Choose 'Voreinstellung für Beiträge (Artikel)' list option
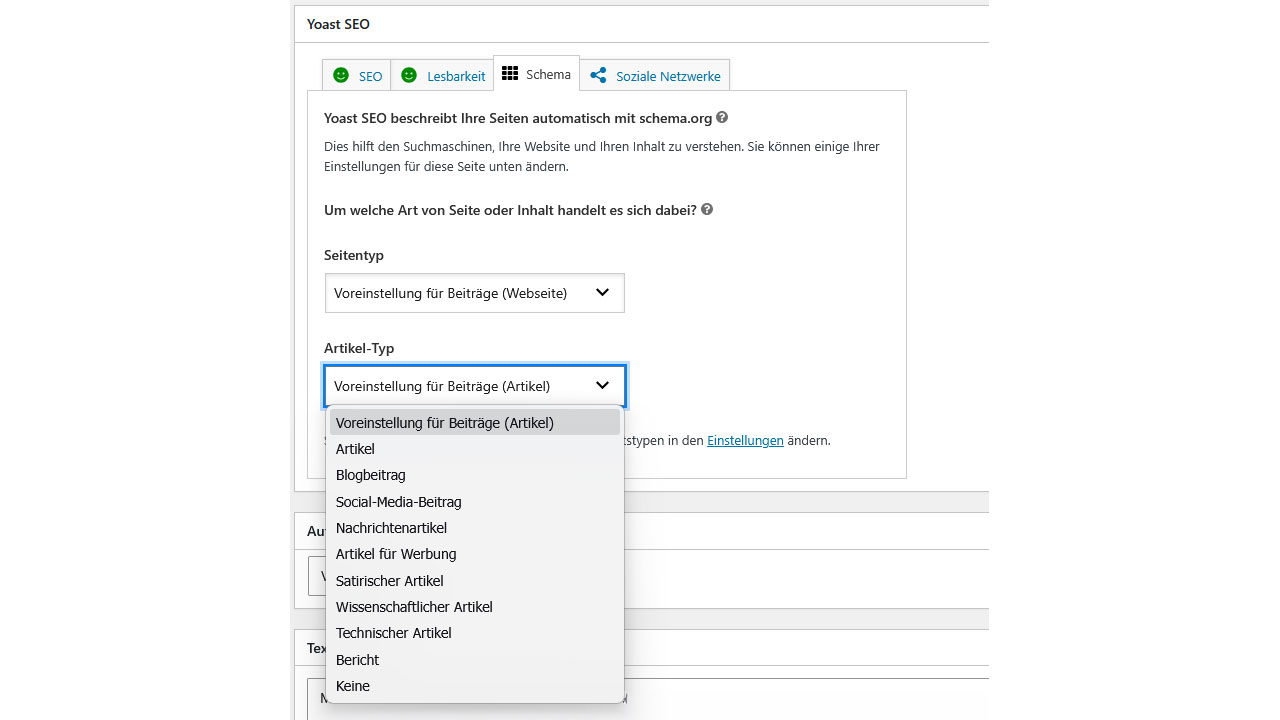 (x=475, y=423)
